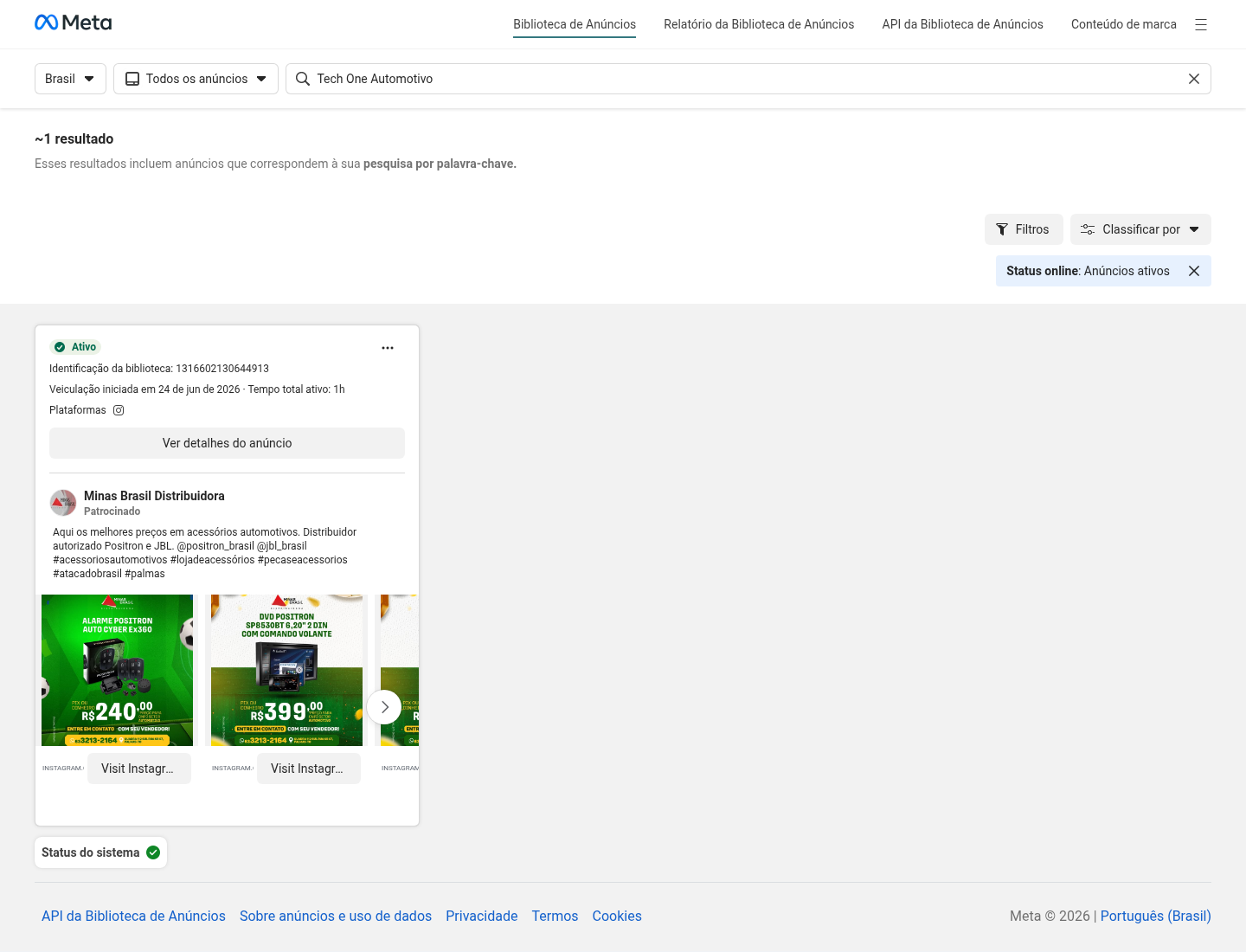The height and width of the screenshot is (952, 1246).
Task: Open the hamburger menu icon
Action: pos(1201,24)
